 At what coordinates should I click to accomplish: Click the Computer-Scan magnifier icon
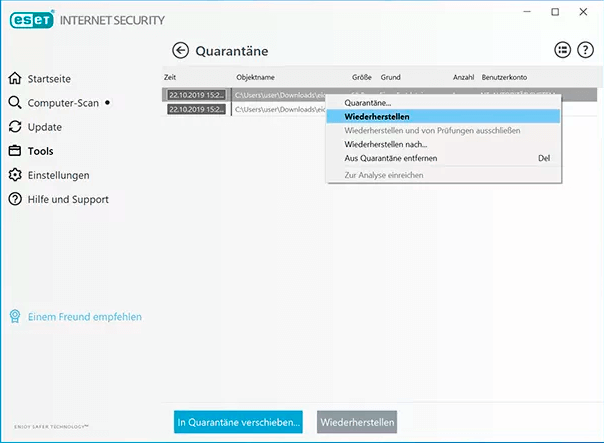(15, 102)
